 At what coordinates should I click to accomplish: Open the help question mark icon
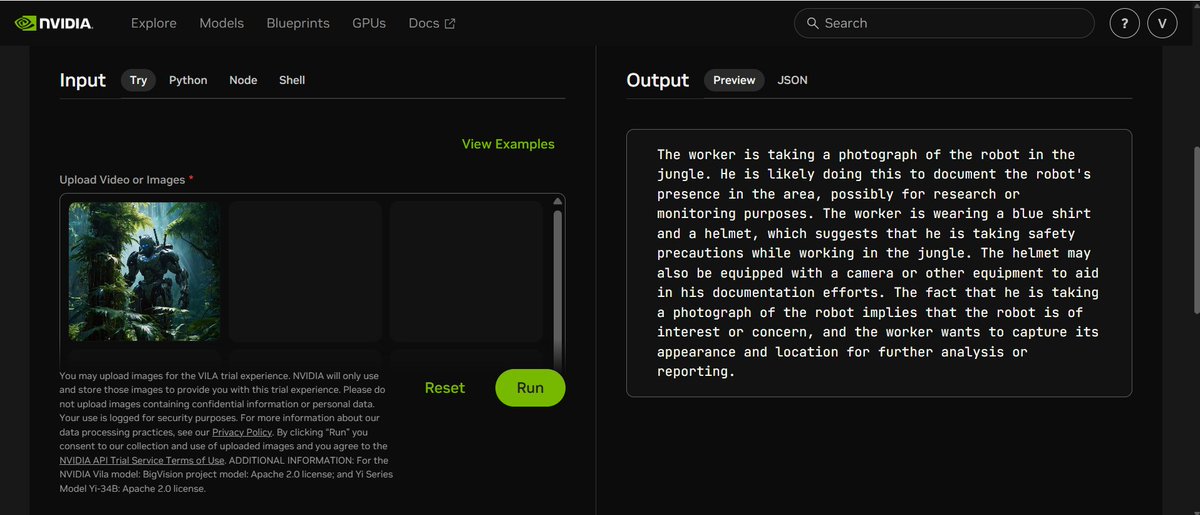1125,23
